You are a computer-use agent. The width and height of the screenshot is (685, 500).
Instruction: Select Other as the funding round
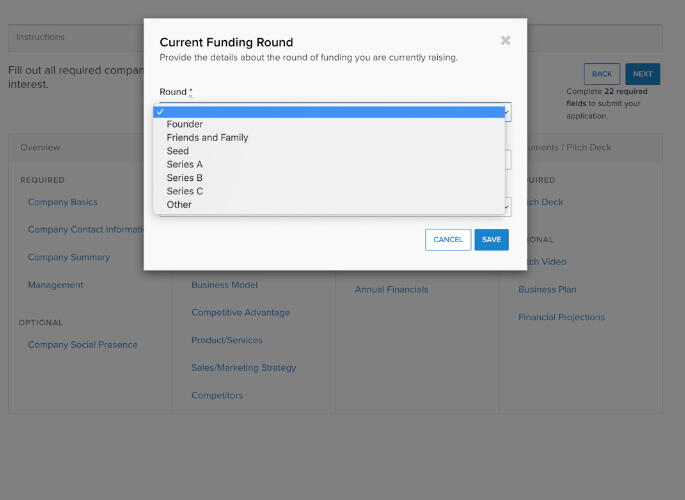(179, 205)
